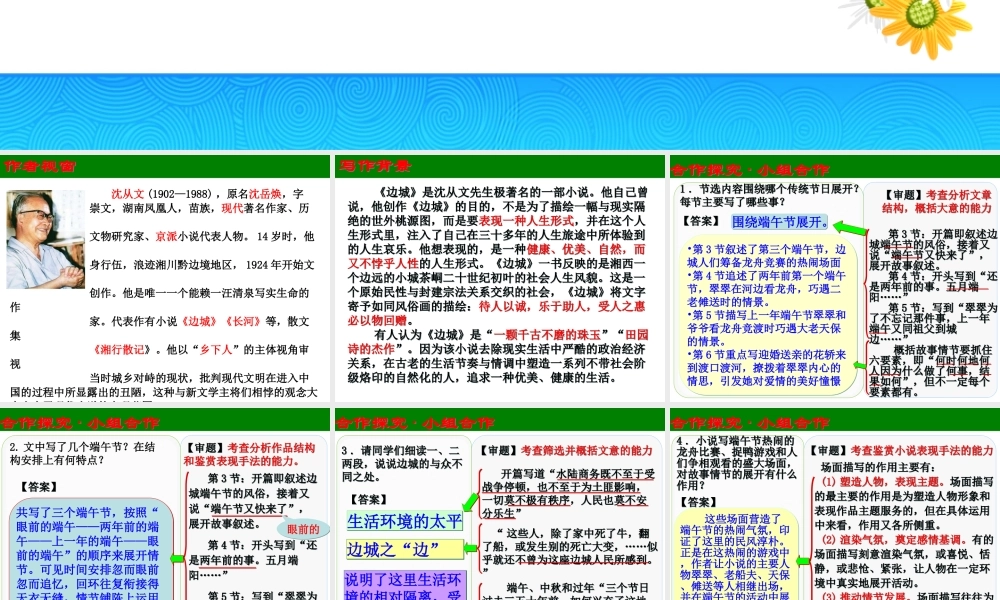Click red heading 考查筛选并概括文意的能力
The height and width of the screenshot is (600, 1000).
pyautogui.click(x=586, y=451)
